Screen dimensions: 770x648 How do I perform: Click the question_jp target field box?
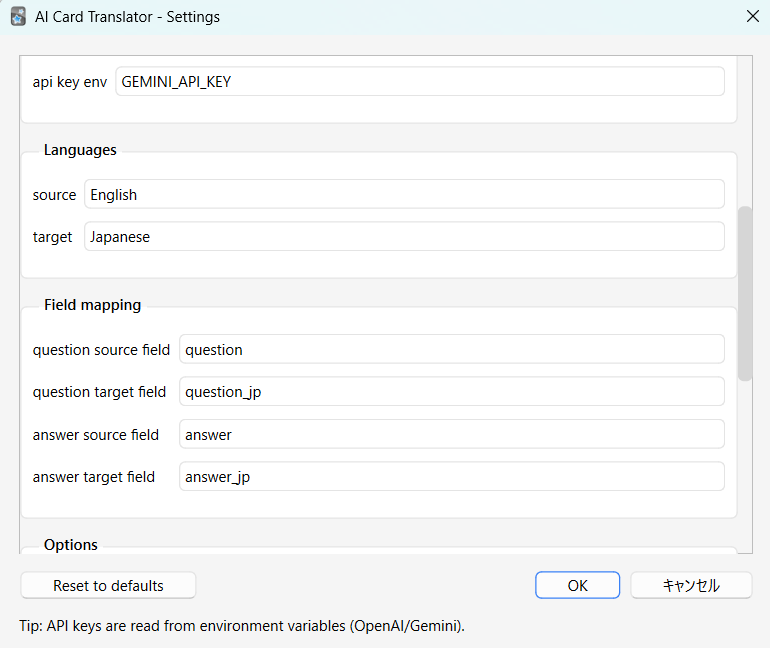point(451,392)
